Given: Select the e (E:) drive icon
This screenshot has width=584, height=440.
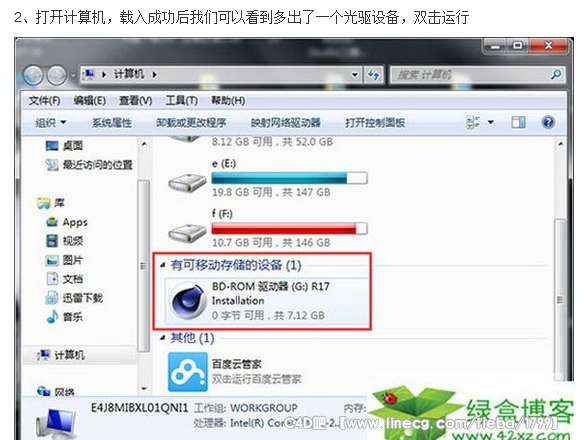Looking at the screenshot, I should click(187, 183).
